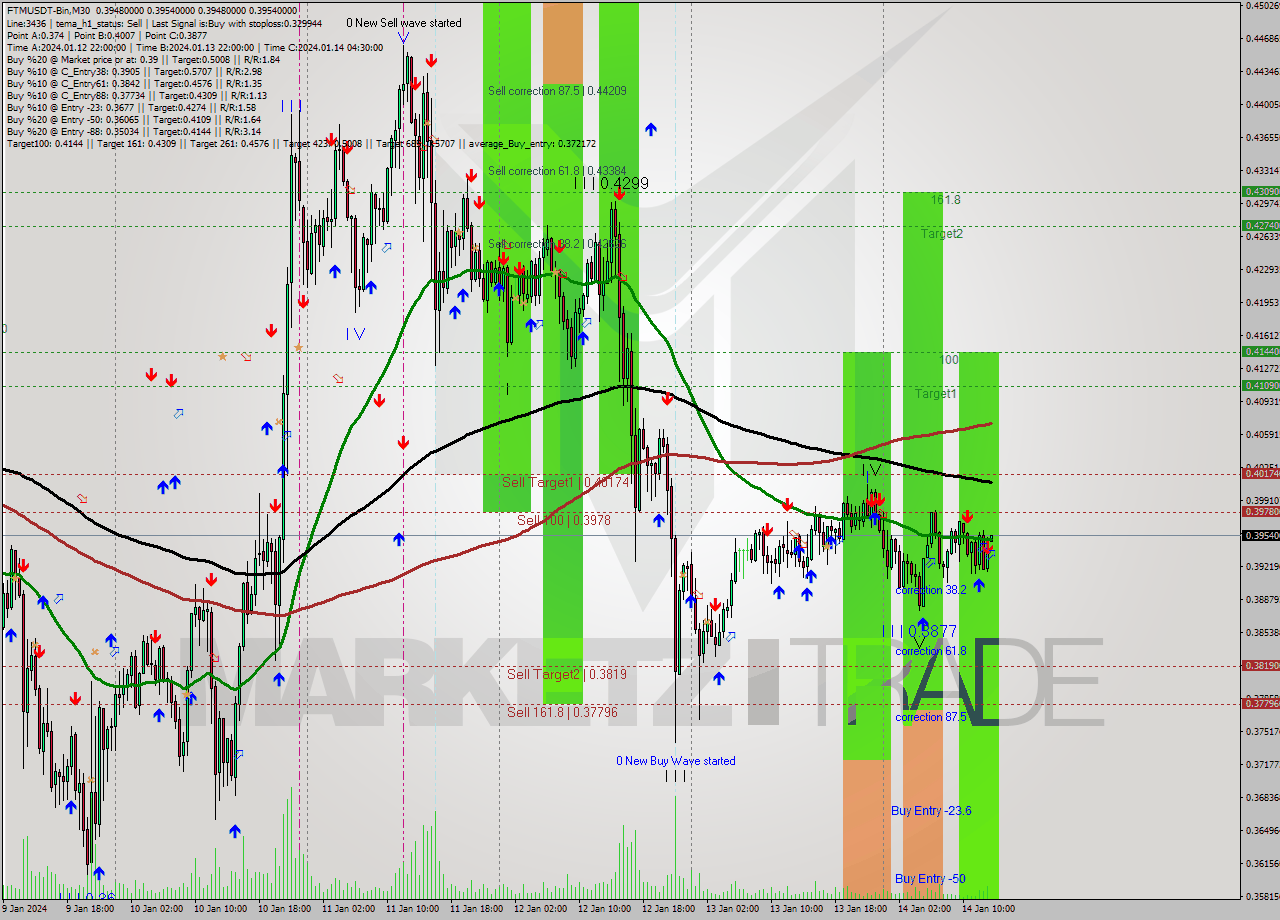The height and width of the screenshot is (920, 1280).
Task: Click the 'Target2' label in green zone
Action: 942,234
